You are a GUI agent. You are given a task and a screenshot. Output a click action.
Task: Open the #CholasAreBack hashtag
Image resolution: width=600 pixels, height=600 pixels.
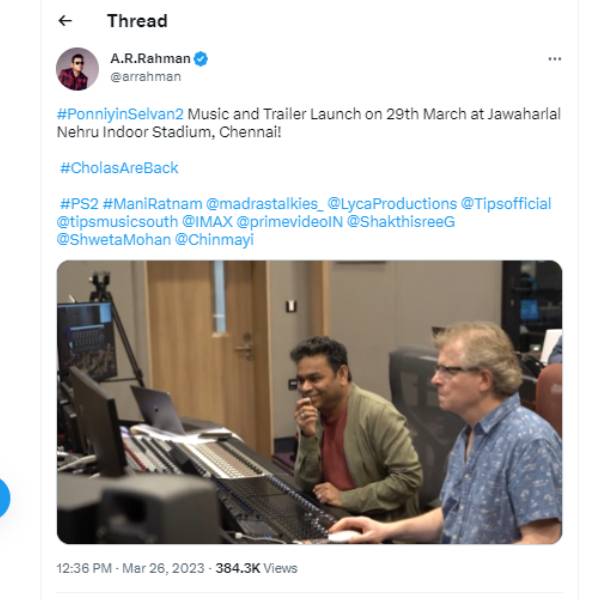point(119,168)
